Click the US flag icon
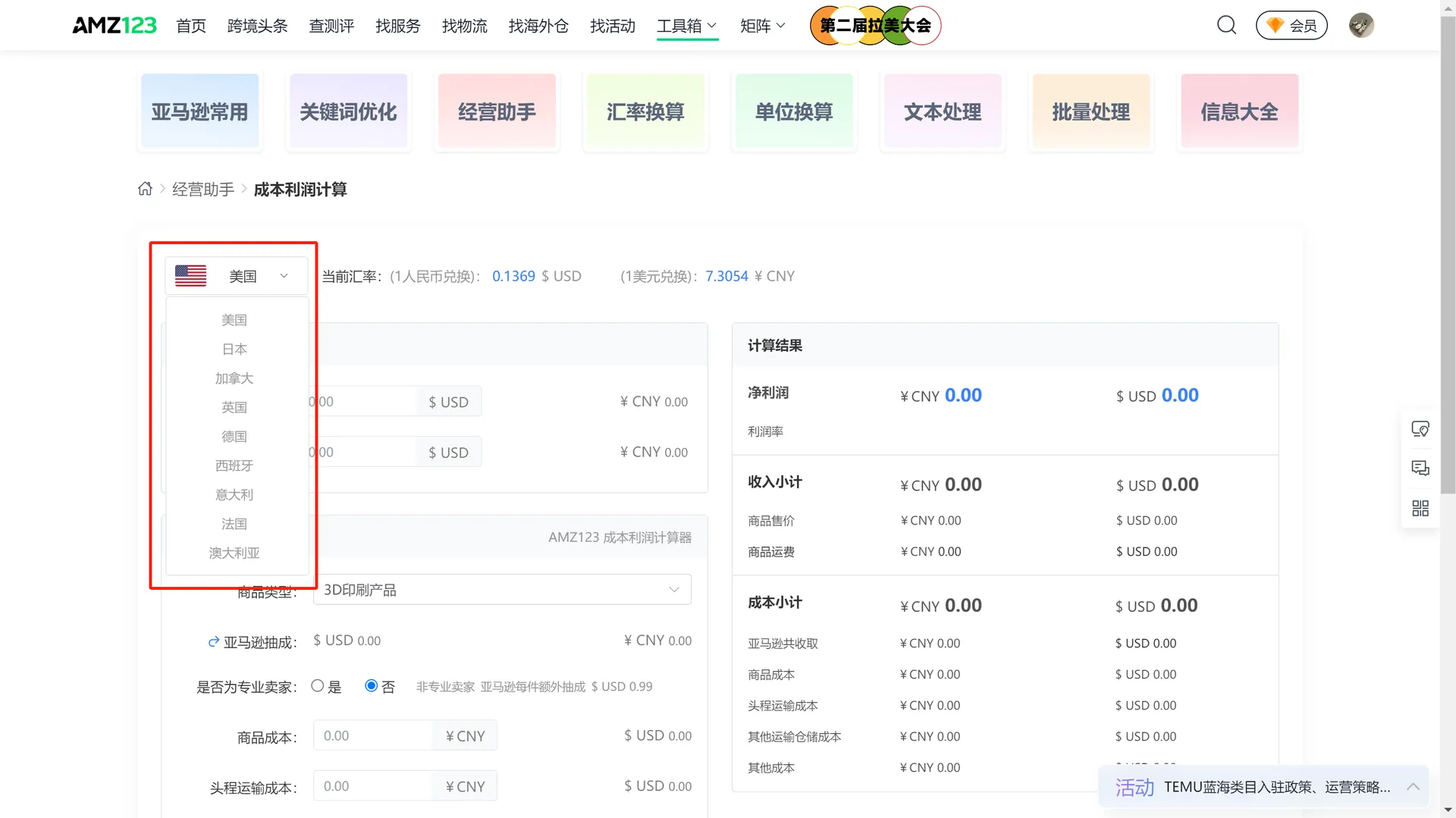This screenshot has height=818, width=1456. coord(190,276)
